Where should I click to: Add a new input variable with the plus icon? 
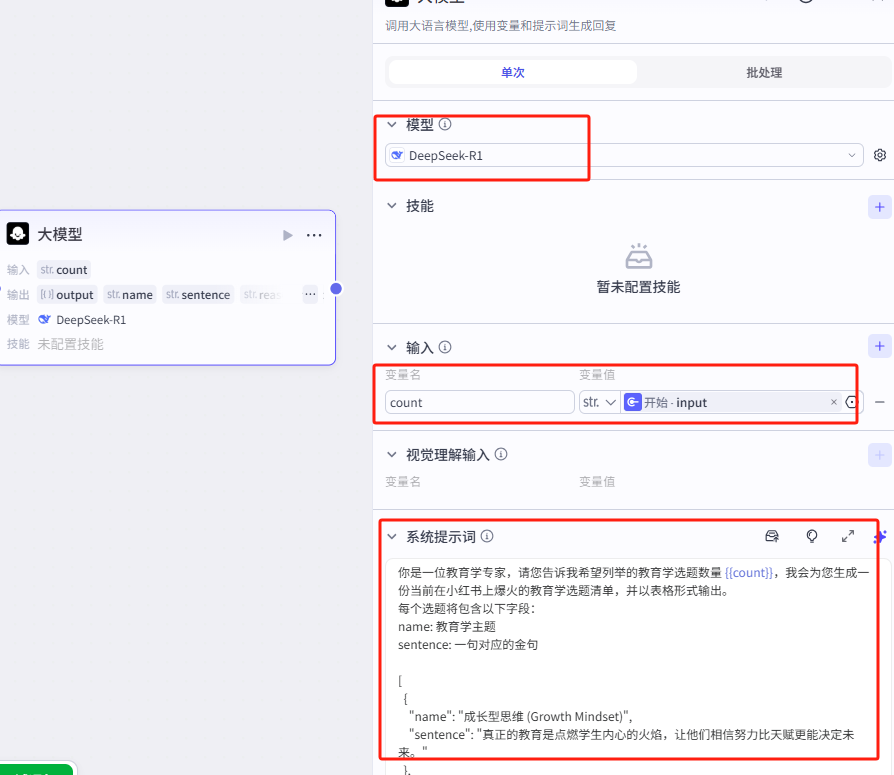pyautogui.click(x=879, y=345)
